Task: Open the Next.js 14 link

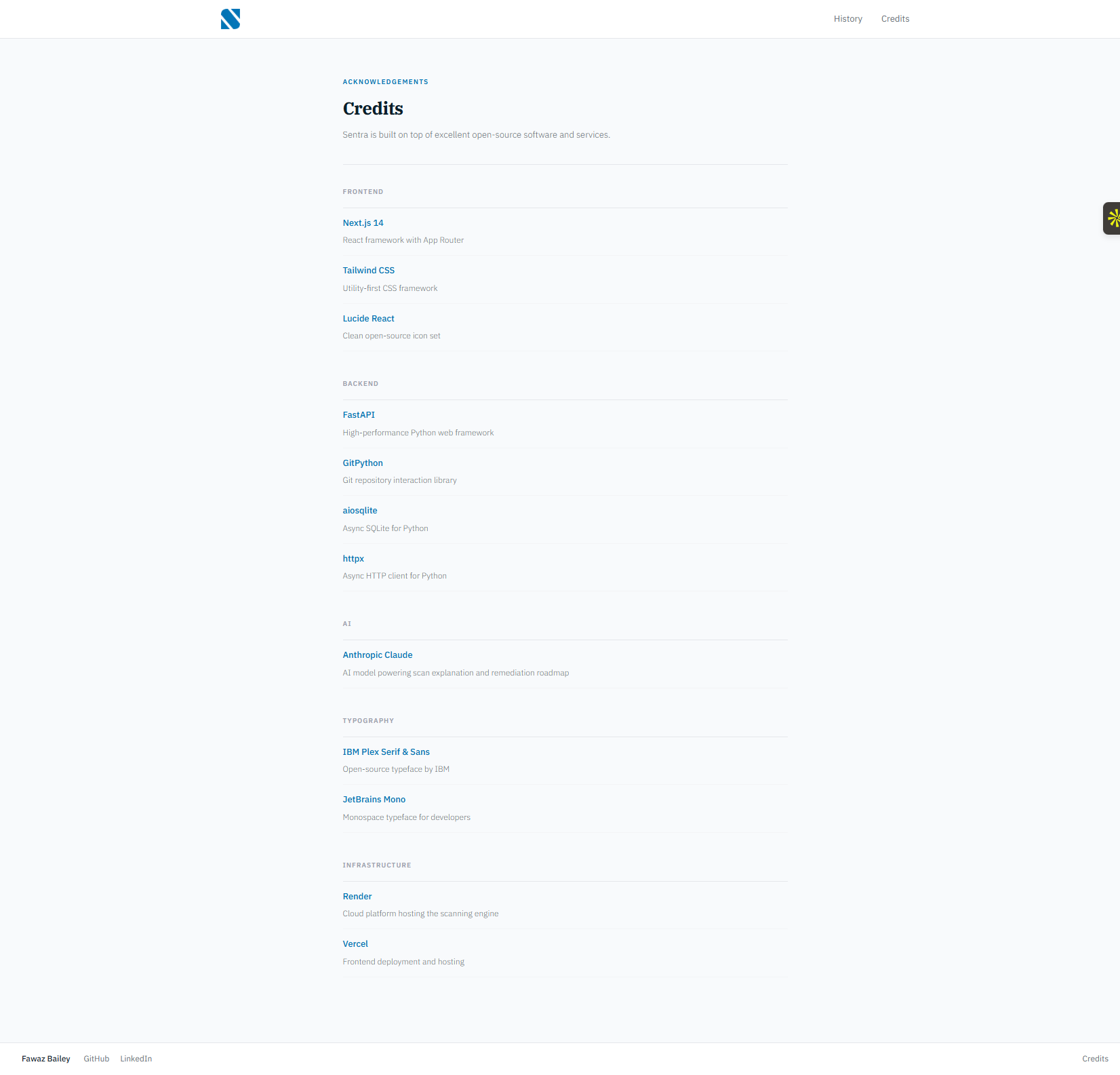Action: coord(363,223)
